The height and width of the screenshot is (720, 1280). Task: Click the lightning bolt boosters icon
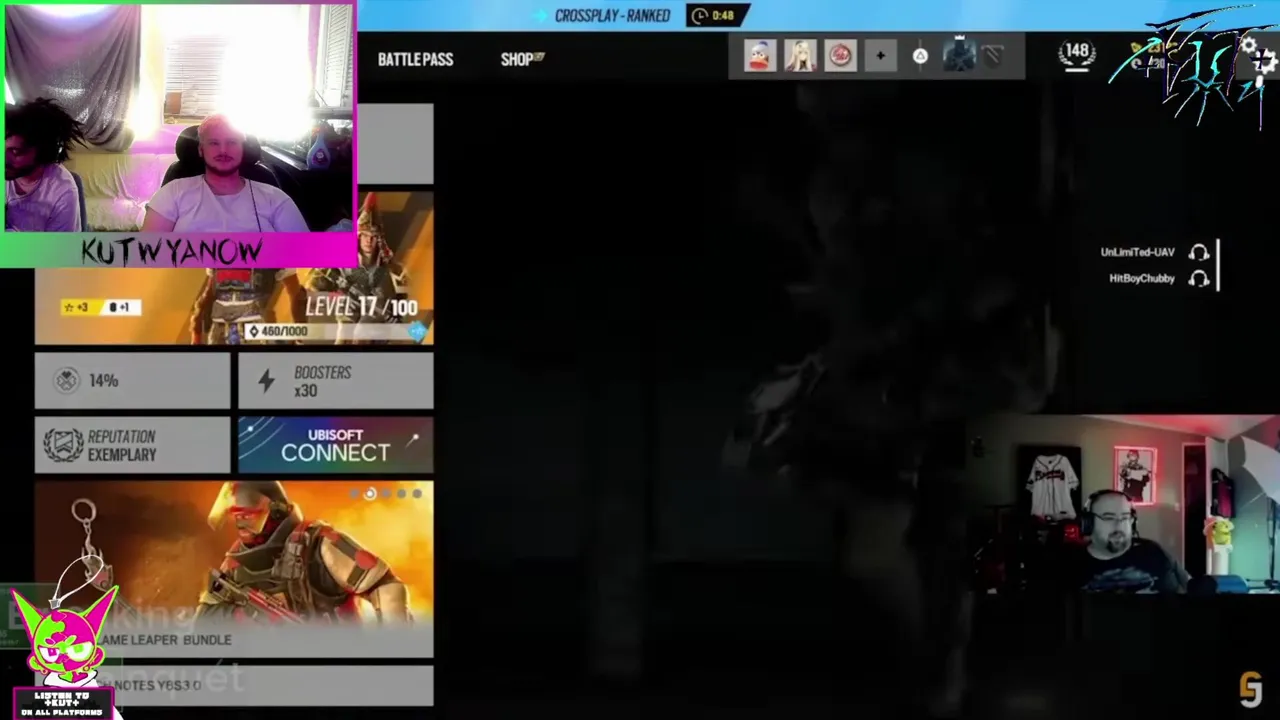click(x=266, y=381)
